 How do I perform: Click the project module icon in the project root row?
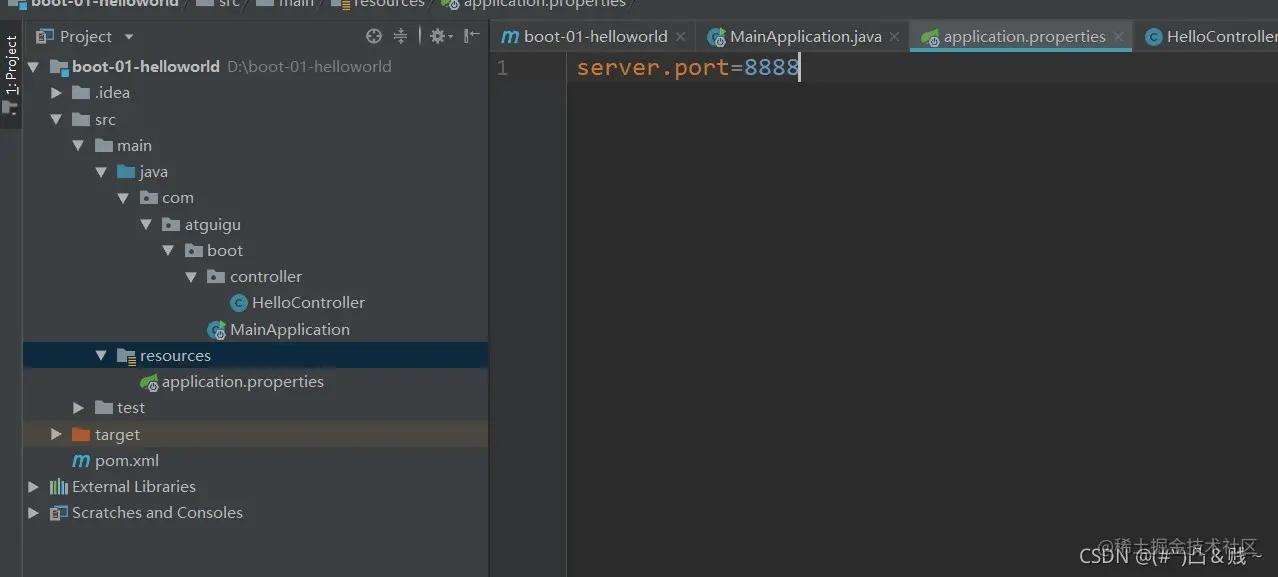(x=59, y=67)
